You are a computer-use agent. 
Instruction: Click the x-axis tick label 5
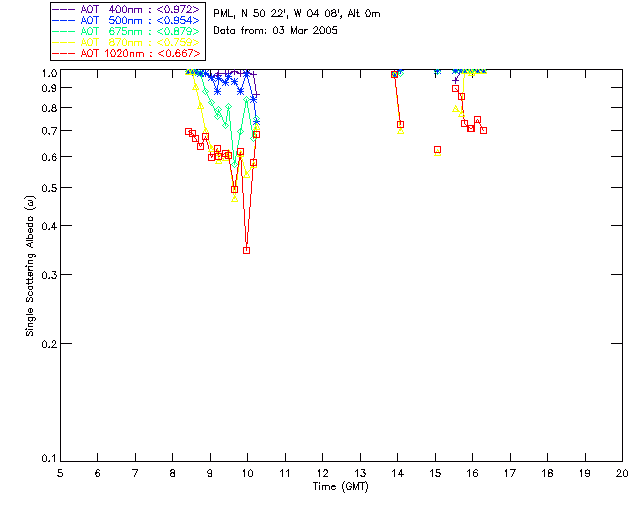(60, 473)
